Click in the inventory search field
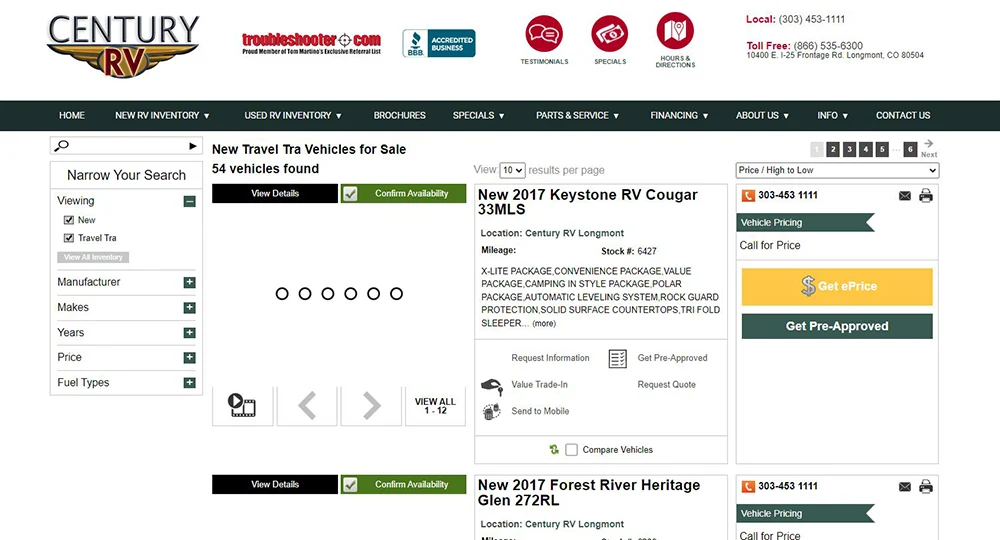This screenshot has width=1000, height=540. (x=128, y=146)
